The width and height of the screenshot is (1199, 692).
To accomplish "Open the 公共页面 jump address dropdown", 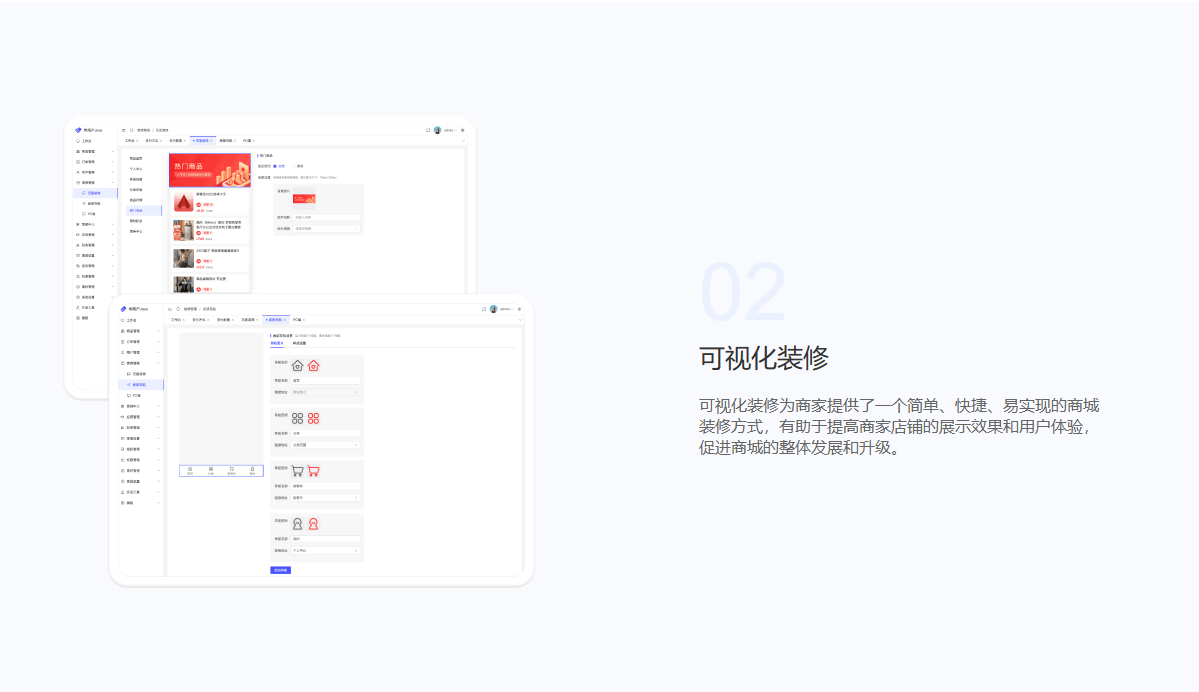I will pyautogui.click(x=324, y=445).
